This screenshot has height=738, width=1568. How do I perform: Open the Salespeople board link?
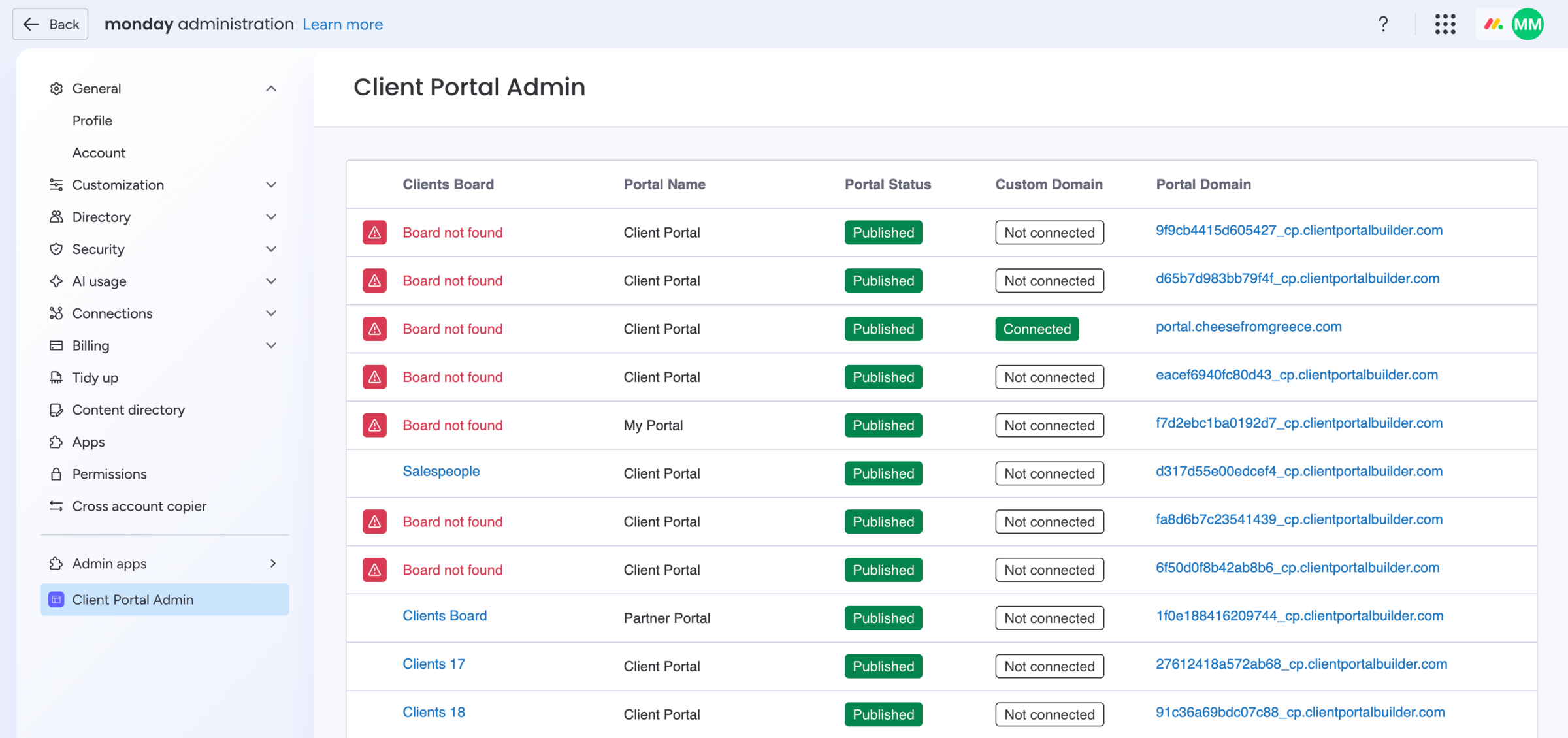pos(441,471)
